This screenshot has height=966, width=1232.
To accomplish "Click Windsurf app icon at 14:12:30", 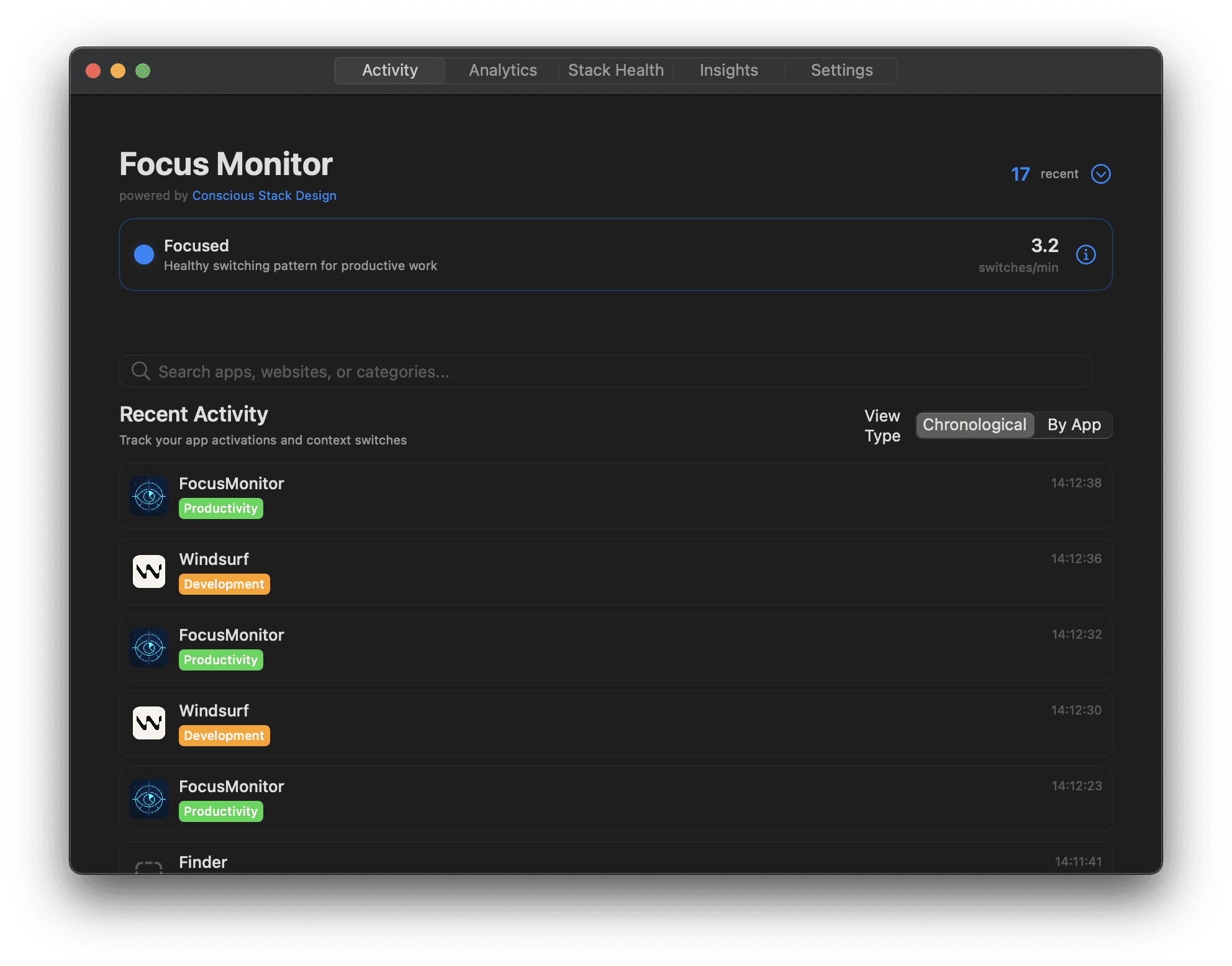I will coord(149,723).
